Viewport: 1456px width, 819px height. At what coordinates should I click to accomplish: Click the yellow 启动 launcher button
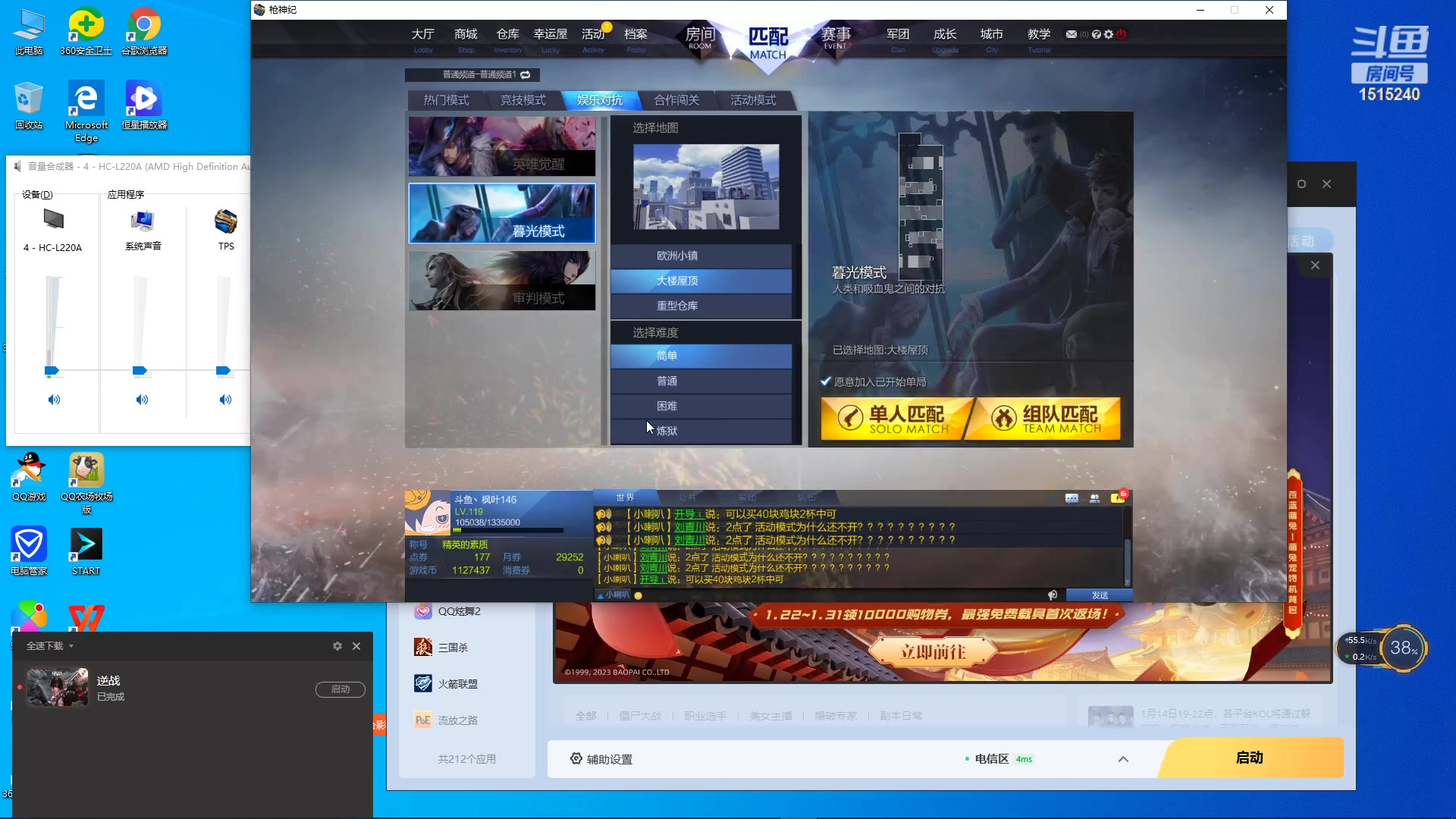1250,758
